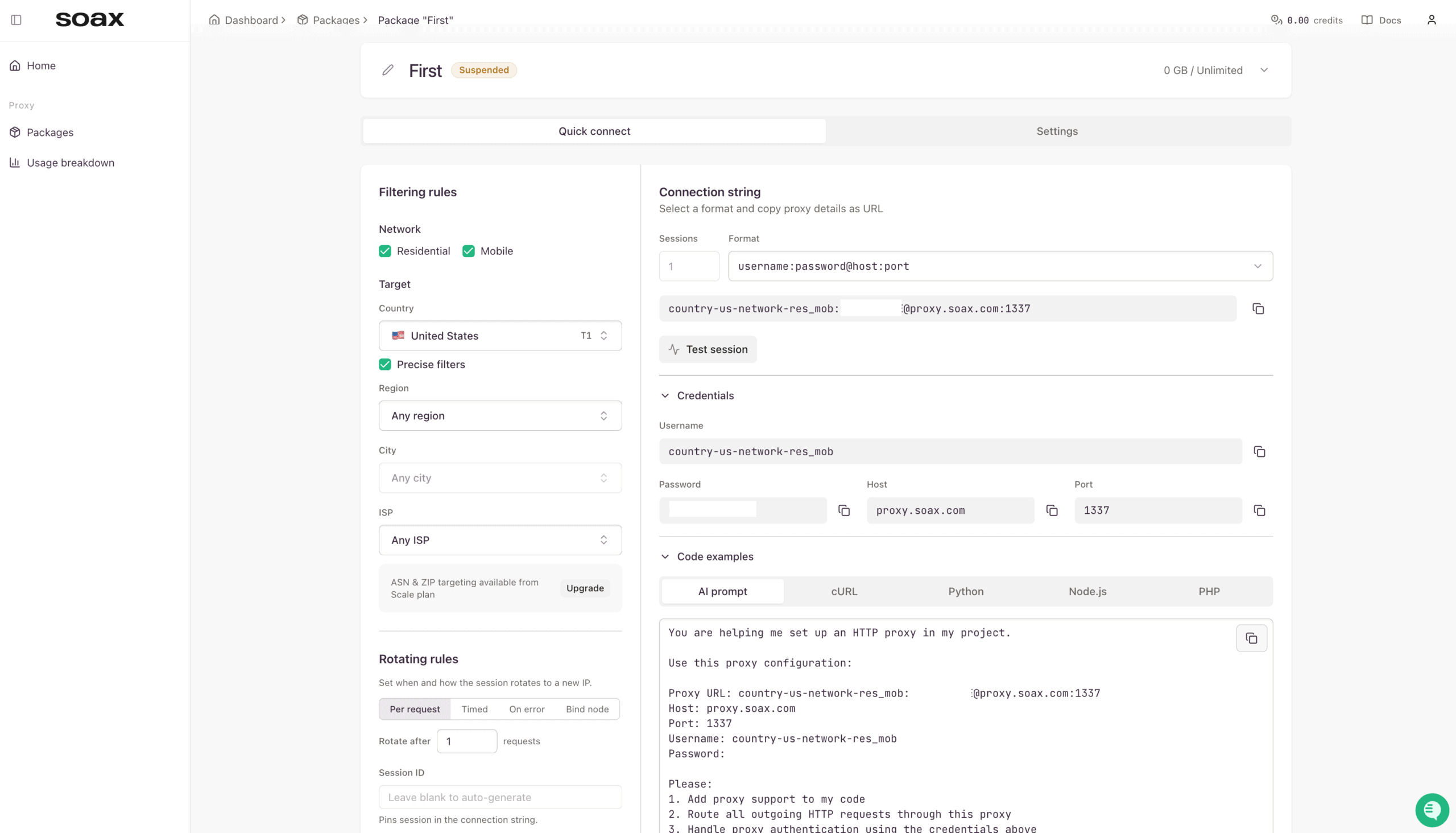Click the credits balance icon
The height and width of the screenshot is (833, 1456).
pyautogui.click(x=1276, y=20)
